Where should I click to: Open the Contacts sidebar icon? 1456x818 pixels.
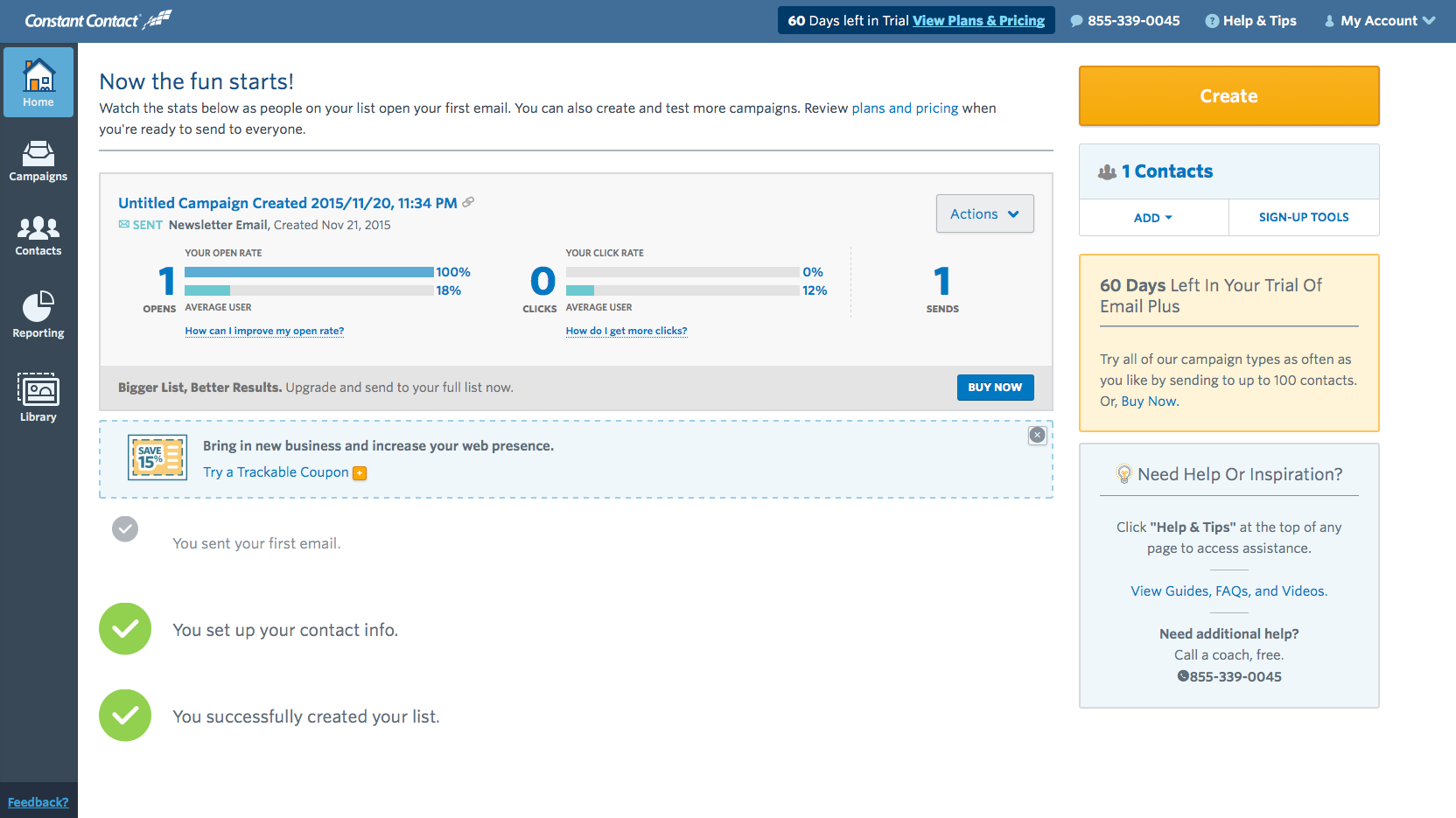38,236
